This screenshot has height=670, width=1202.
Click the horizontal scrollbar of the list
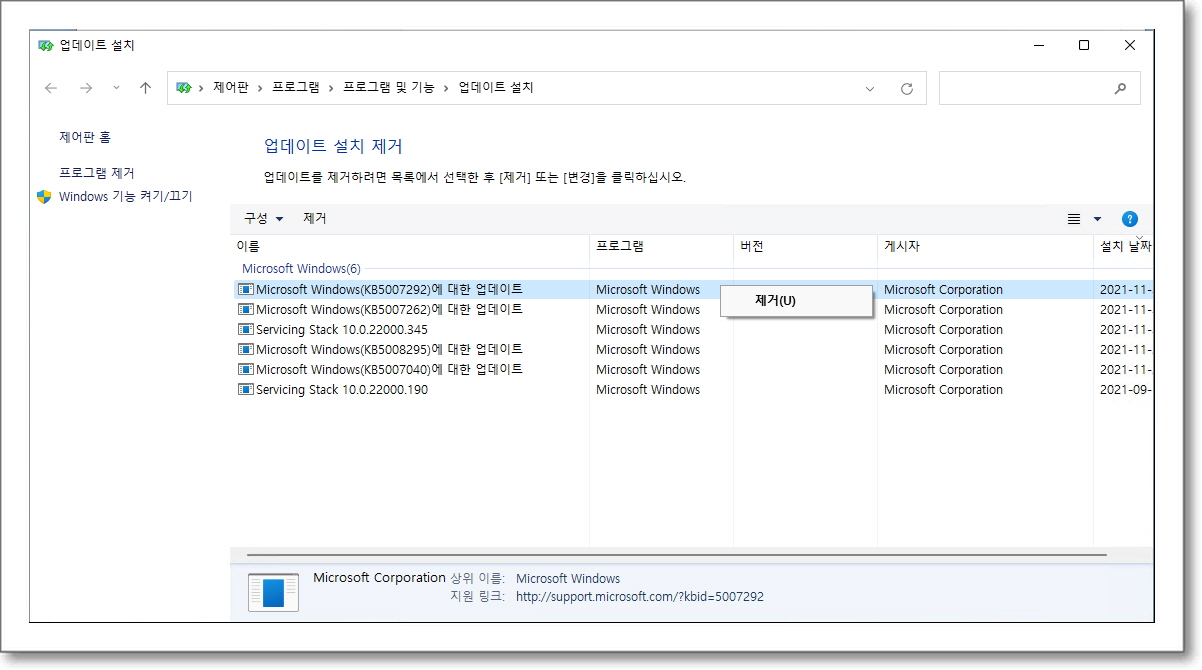pyautogui.click(x=677, y=554)
